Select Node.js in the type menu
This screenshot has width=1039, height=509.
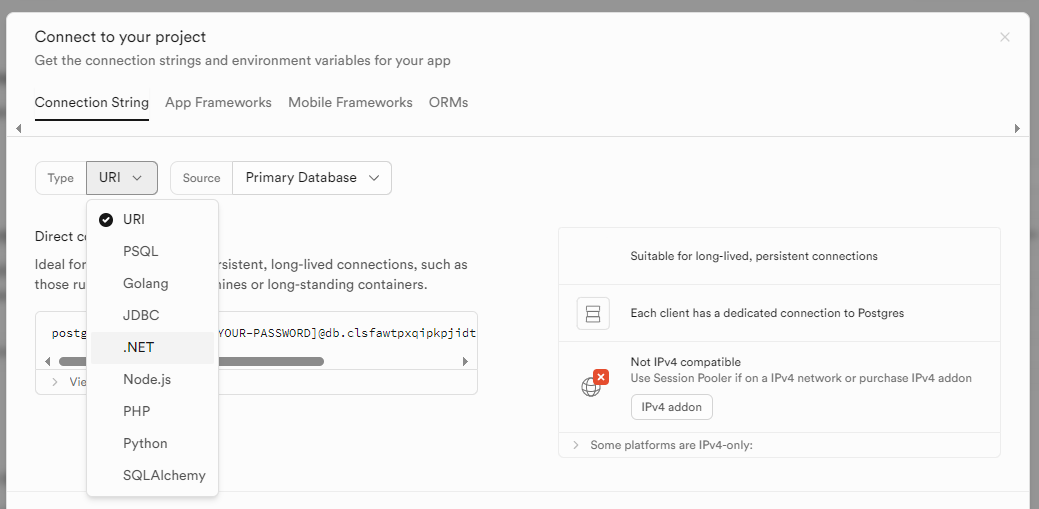[147, 379]
